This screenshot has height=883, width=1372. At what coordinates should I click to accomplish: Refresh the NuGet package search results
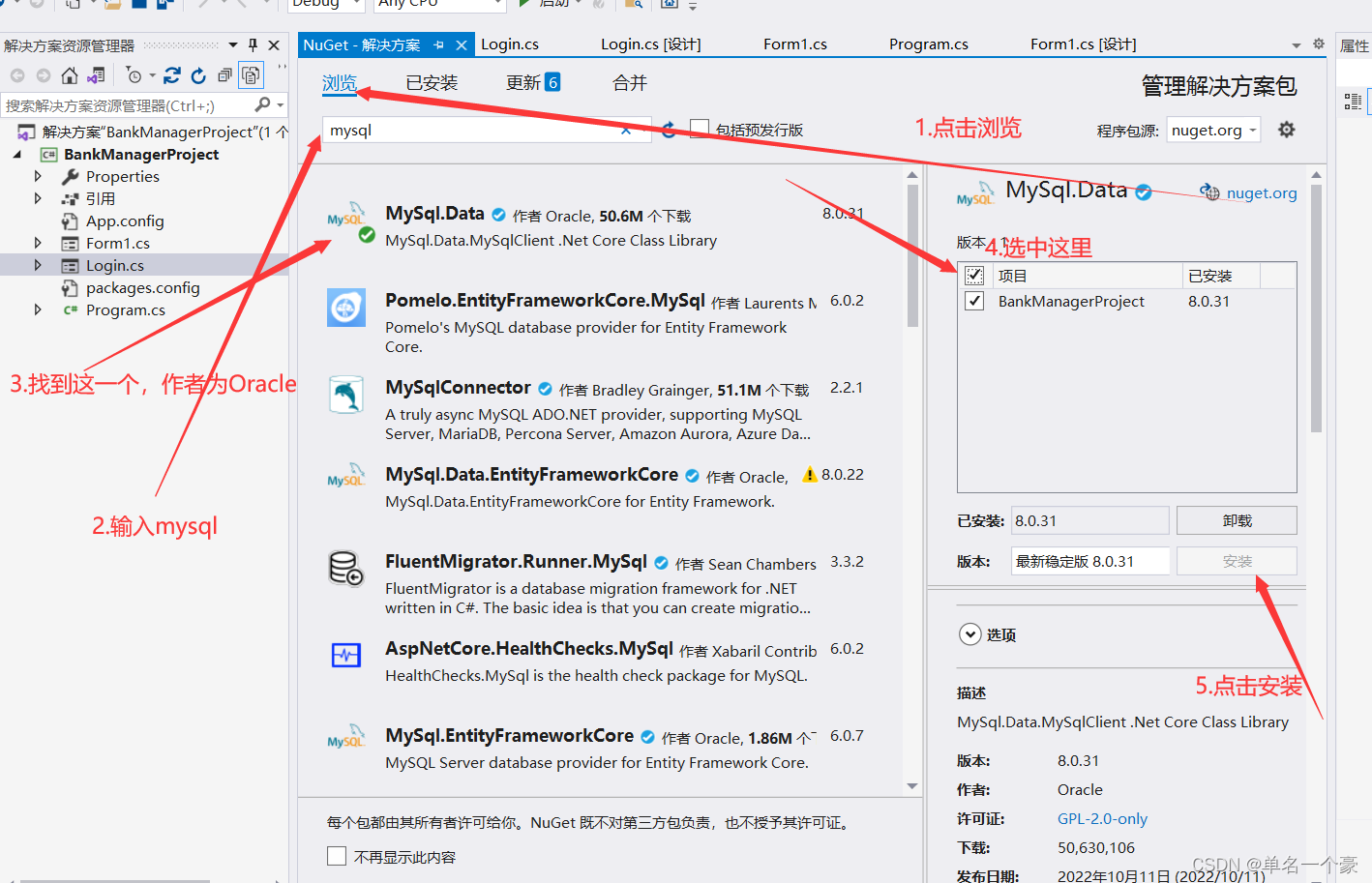pos(669,130)
